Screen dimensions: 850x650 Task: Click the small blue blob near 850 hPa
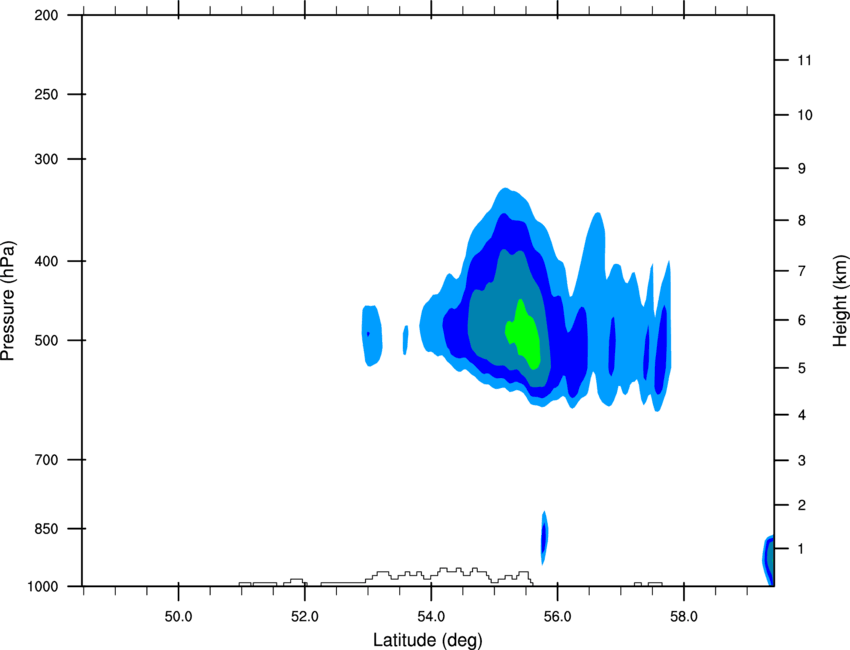pos(544,537)
